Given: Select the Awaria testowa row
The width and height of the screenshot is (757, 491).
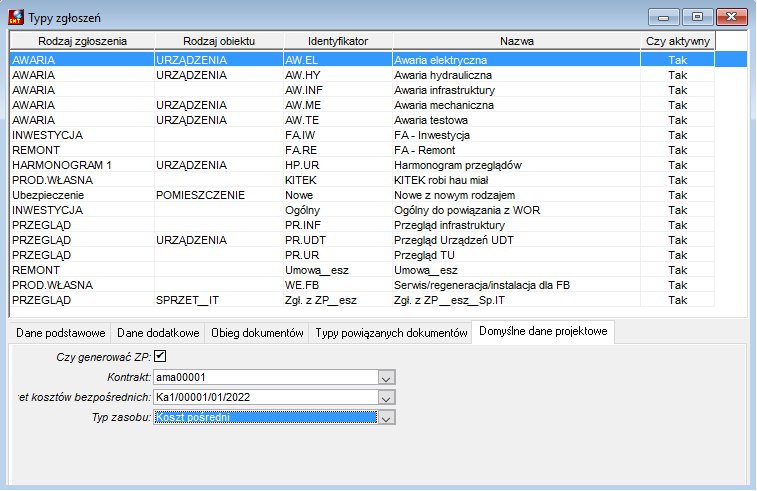Looking at the screenshot, I should tap(362, 120).
